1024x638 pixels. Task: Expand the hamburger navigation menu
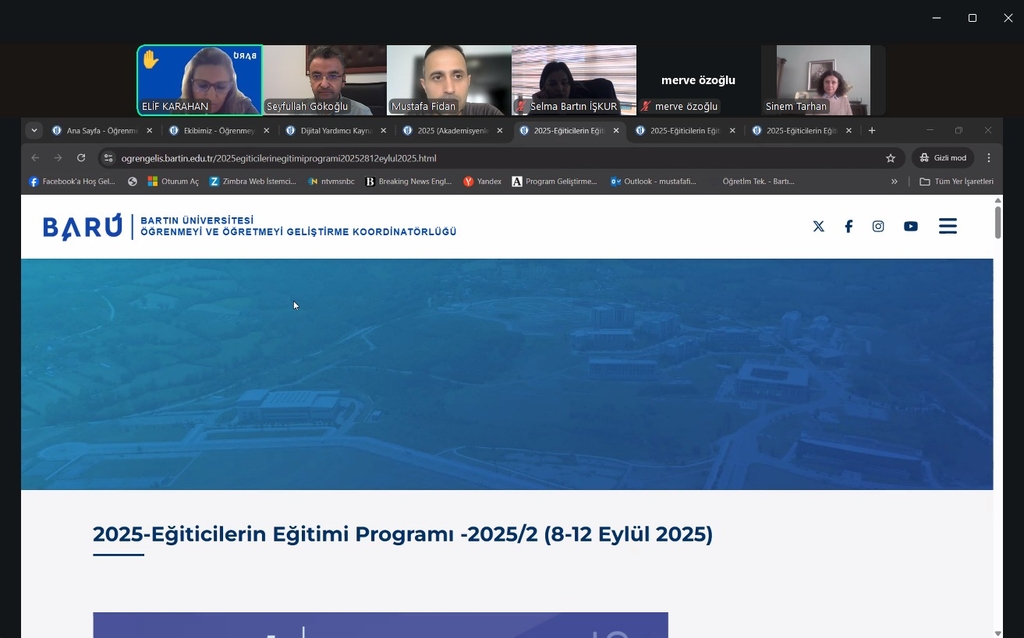(x=947, y=226)
